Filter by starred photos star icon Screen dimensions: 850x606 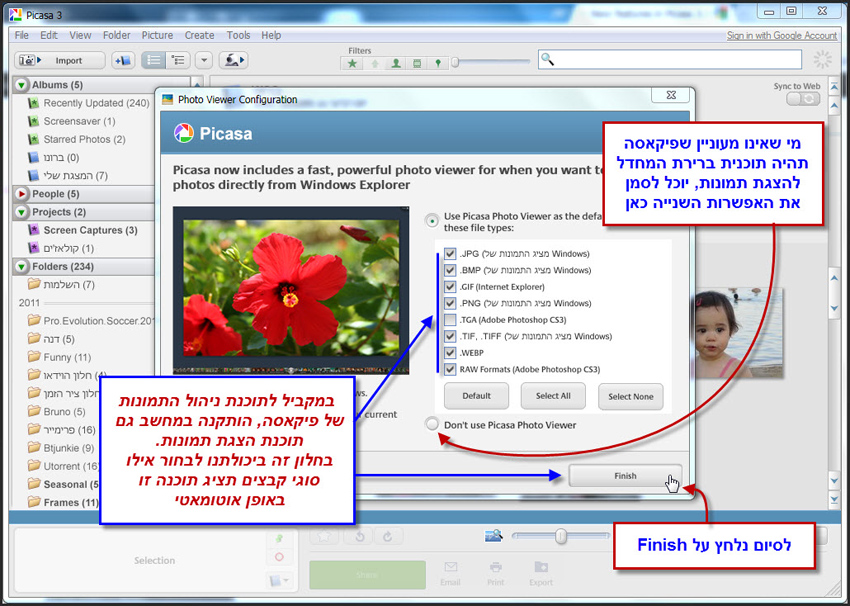[352, 63]
